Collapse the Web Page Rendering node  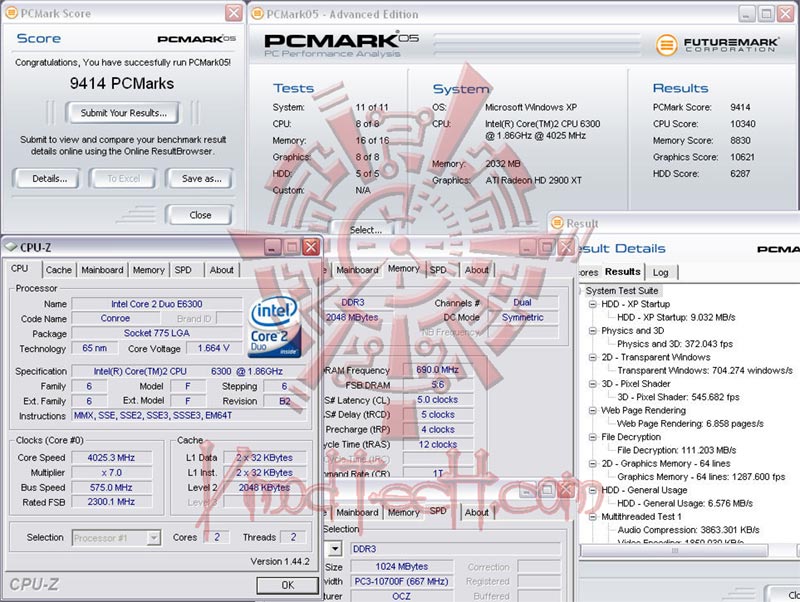tap(592, 410)
